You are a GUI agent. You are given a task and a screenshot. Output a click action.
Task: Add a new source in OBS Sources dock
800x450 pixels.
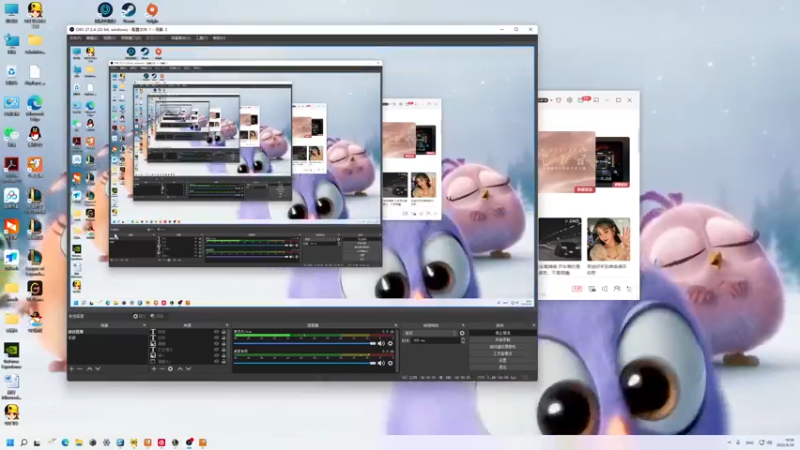[154, 368]
